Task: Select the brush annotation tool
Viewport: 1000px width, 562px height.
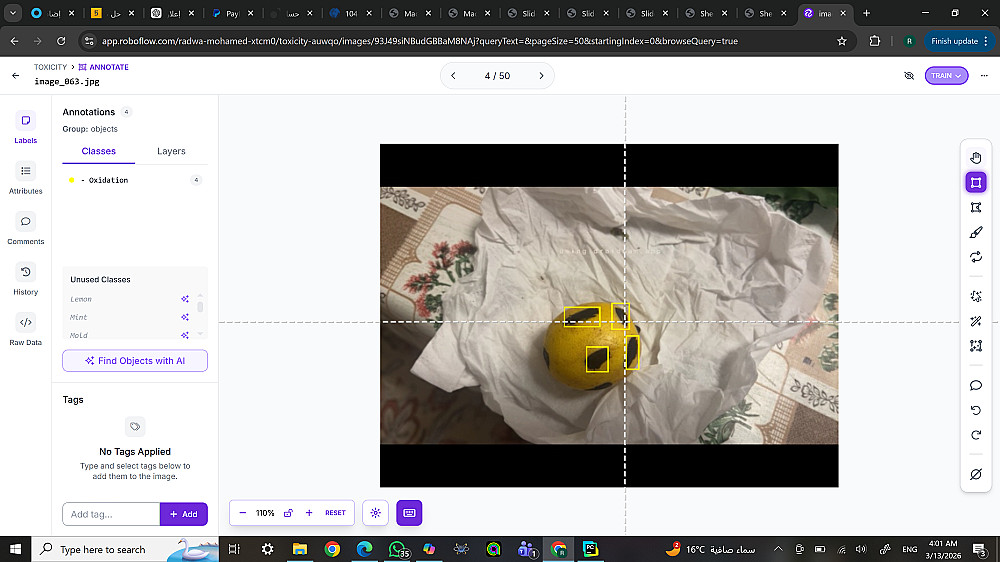Action: [x=976, y=232]
